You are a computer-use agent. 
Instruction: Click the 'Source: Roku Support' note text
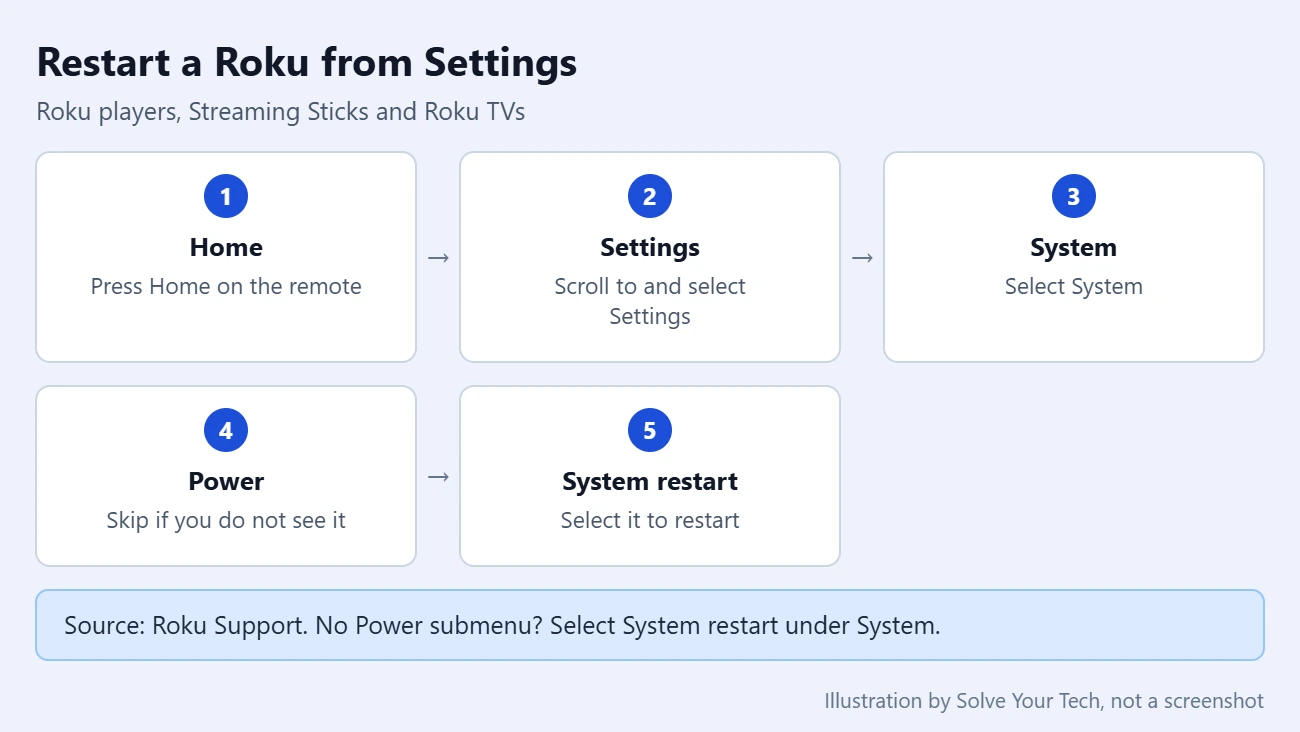point(502,626)
